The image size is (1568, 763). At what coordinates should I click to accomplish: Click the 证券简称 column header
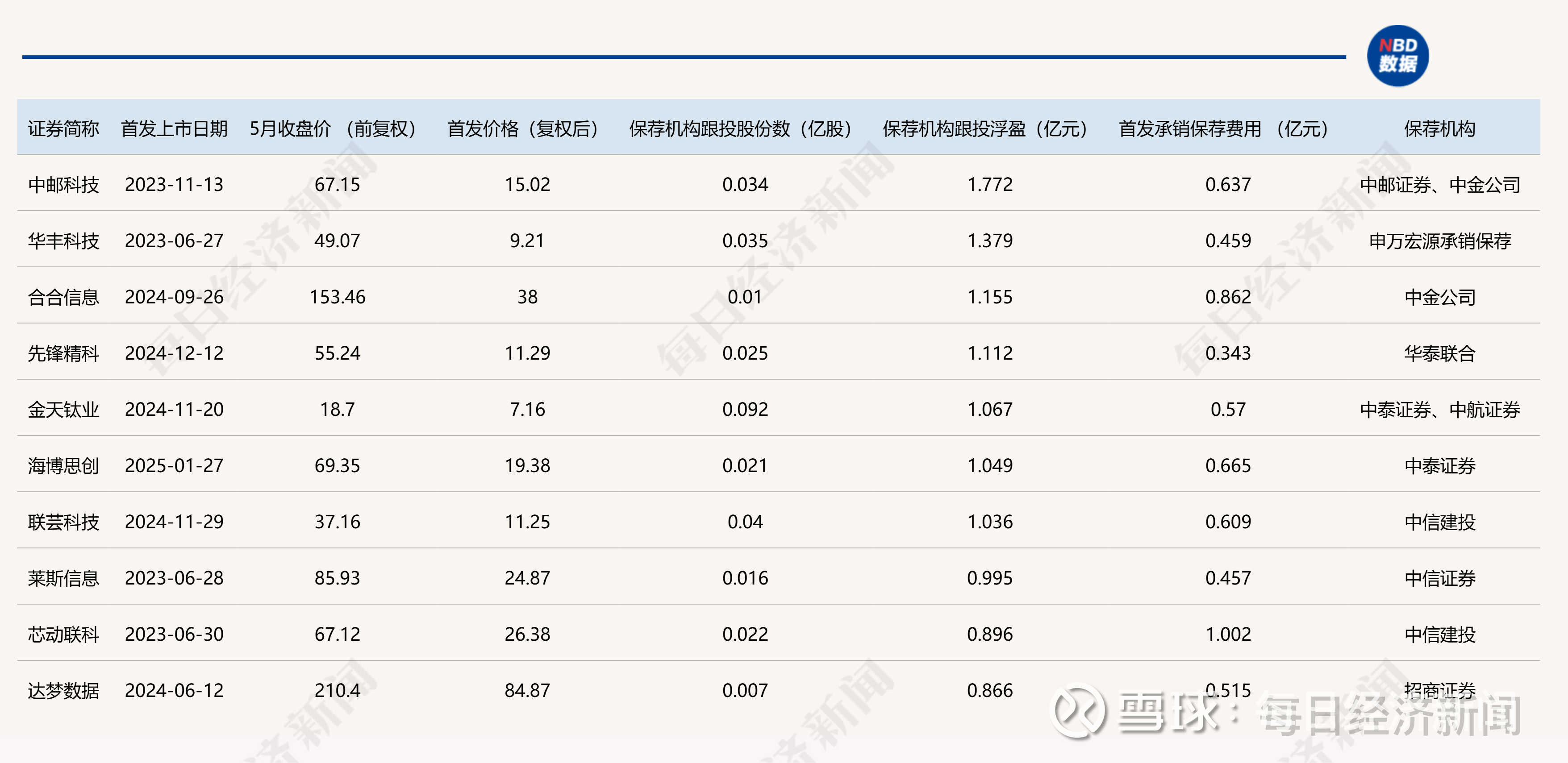[63, 129]
